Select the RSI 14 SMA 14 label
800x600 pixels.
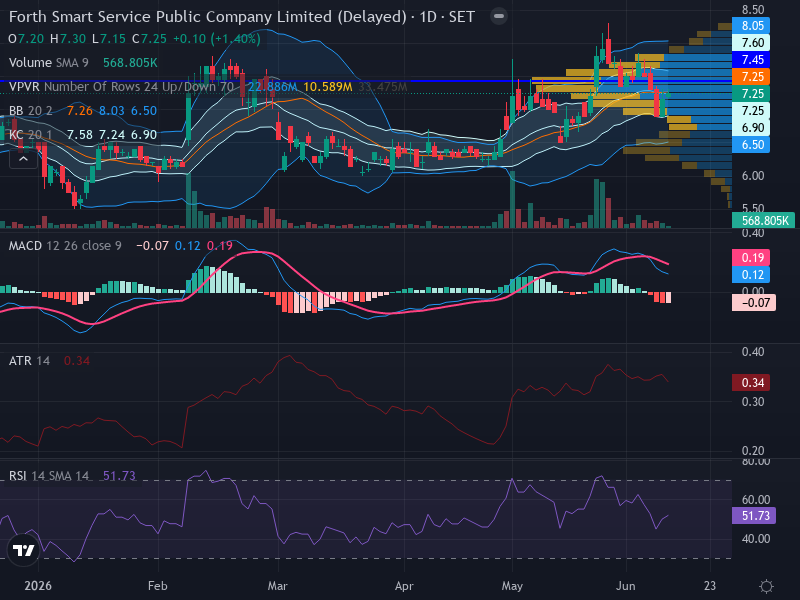point(49,476)
